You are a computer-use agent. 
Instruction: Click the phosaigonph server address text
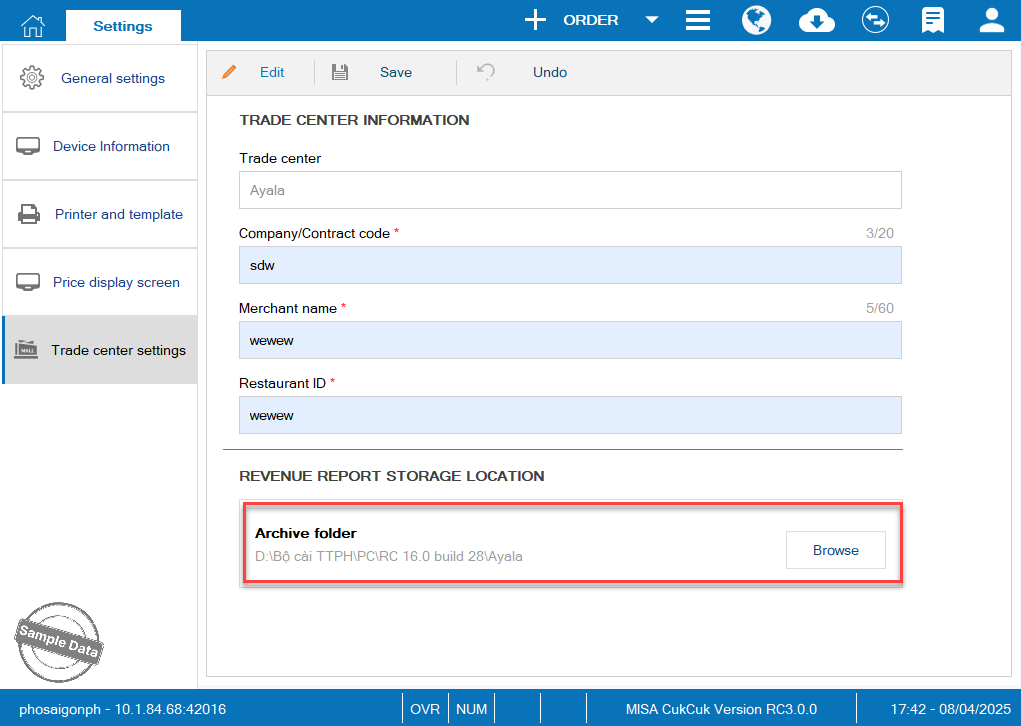pos(122,709)
